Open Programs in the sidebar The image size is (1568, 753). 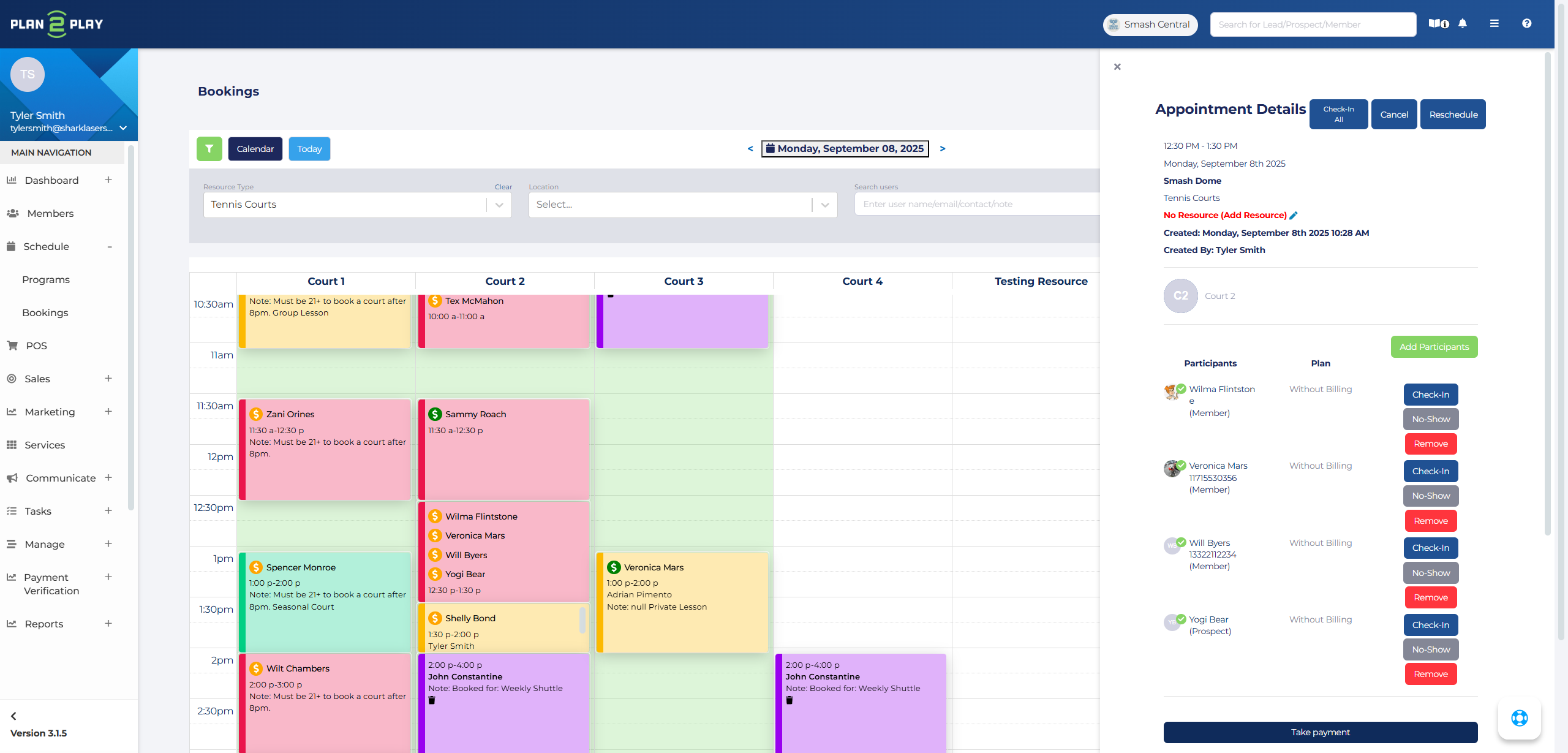point(46,279)
